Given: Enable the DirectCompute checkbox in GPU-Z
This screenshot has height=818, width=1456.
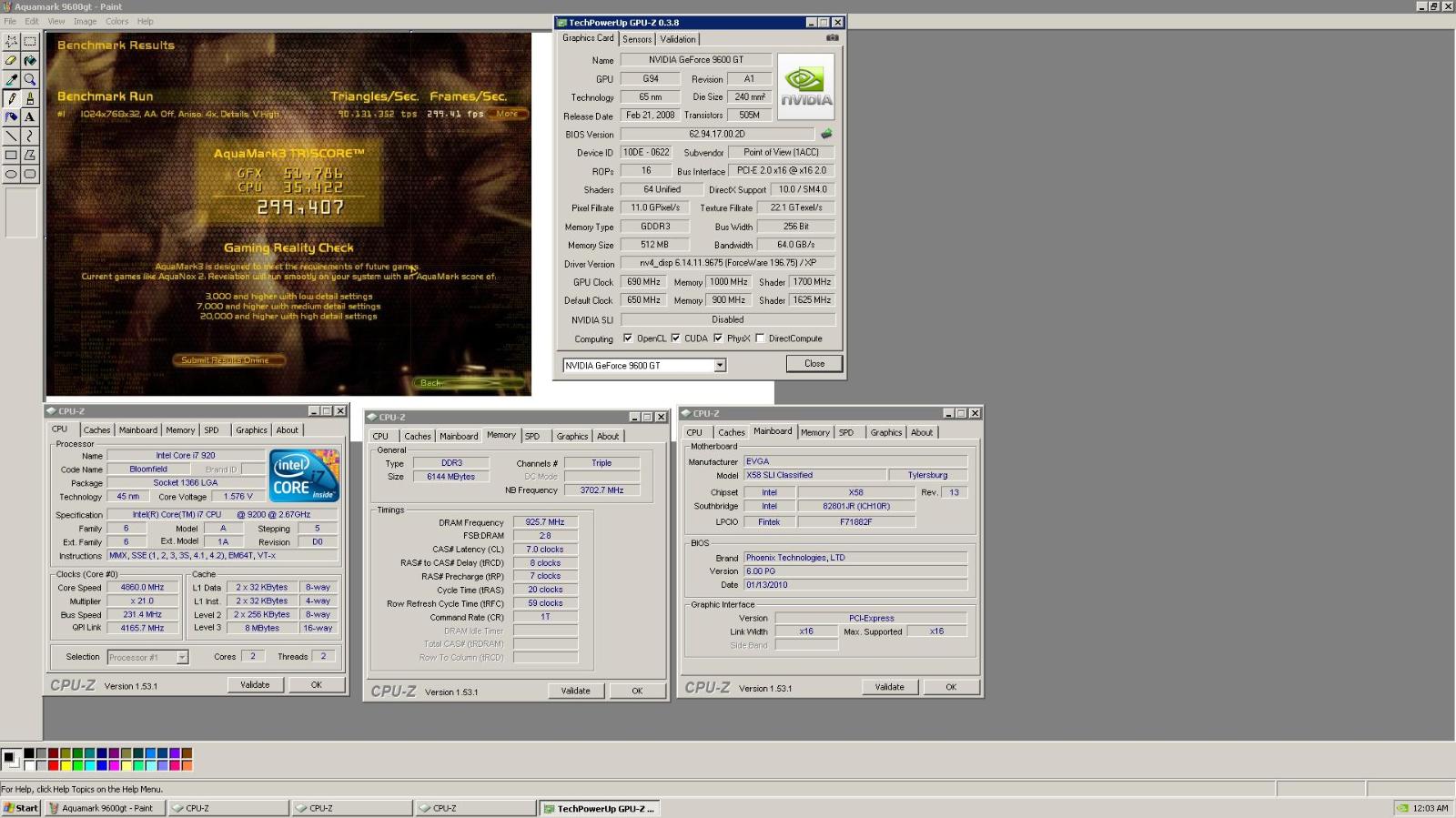Looking at the screenshot, I should 760,338.
